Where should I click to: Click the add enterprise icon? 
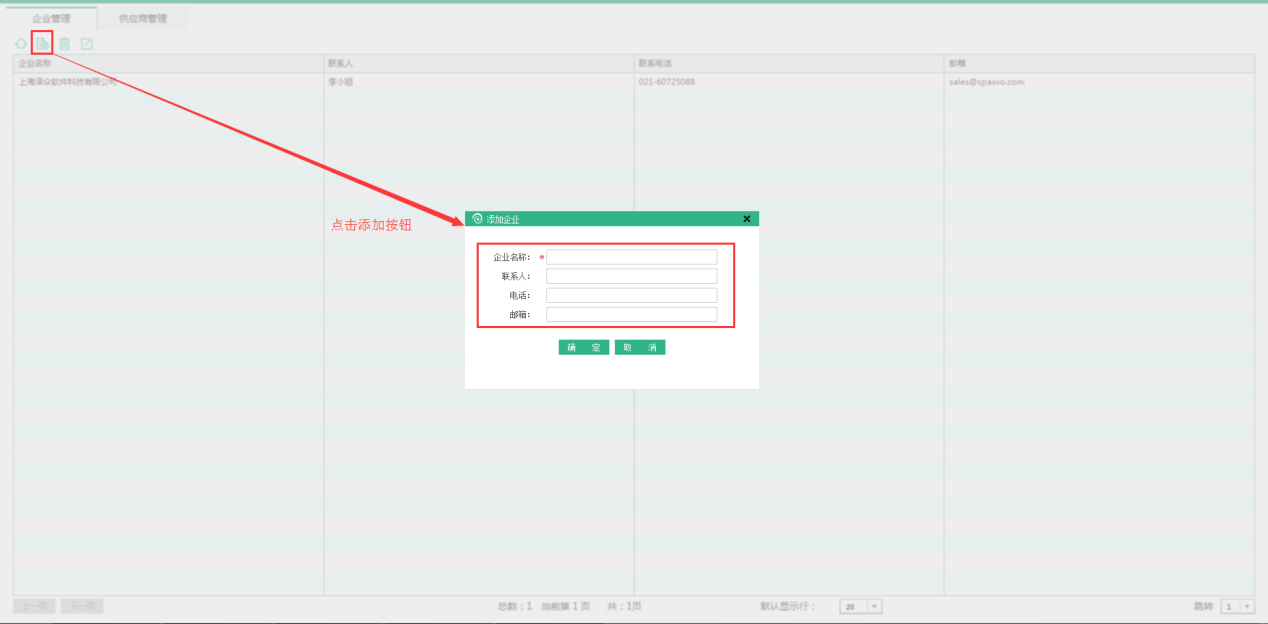(42, 44)
